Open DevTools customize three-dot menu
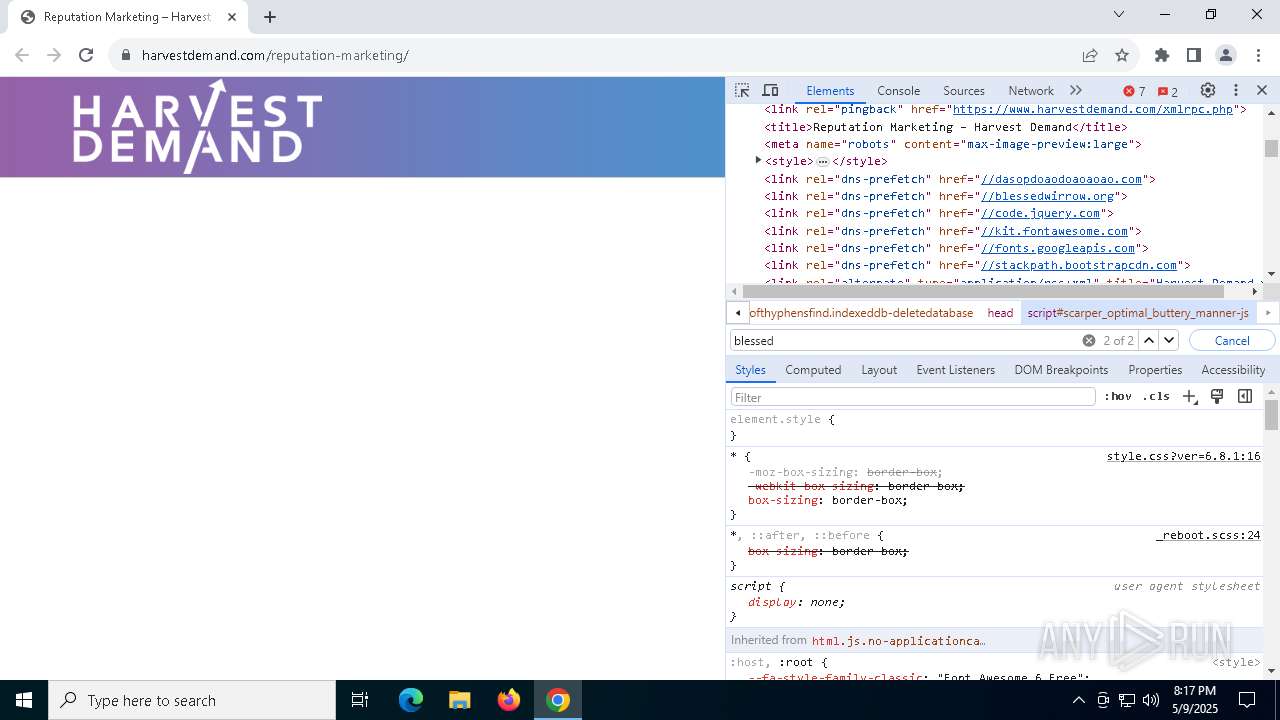The width and height of the screenshot is (1280, 720). pyautogui.click(x=1236, y=90)
